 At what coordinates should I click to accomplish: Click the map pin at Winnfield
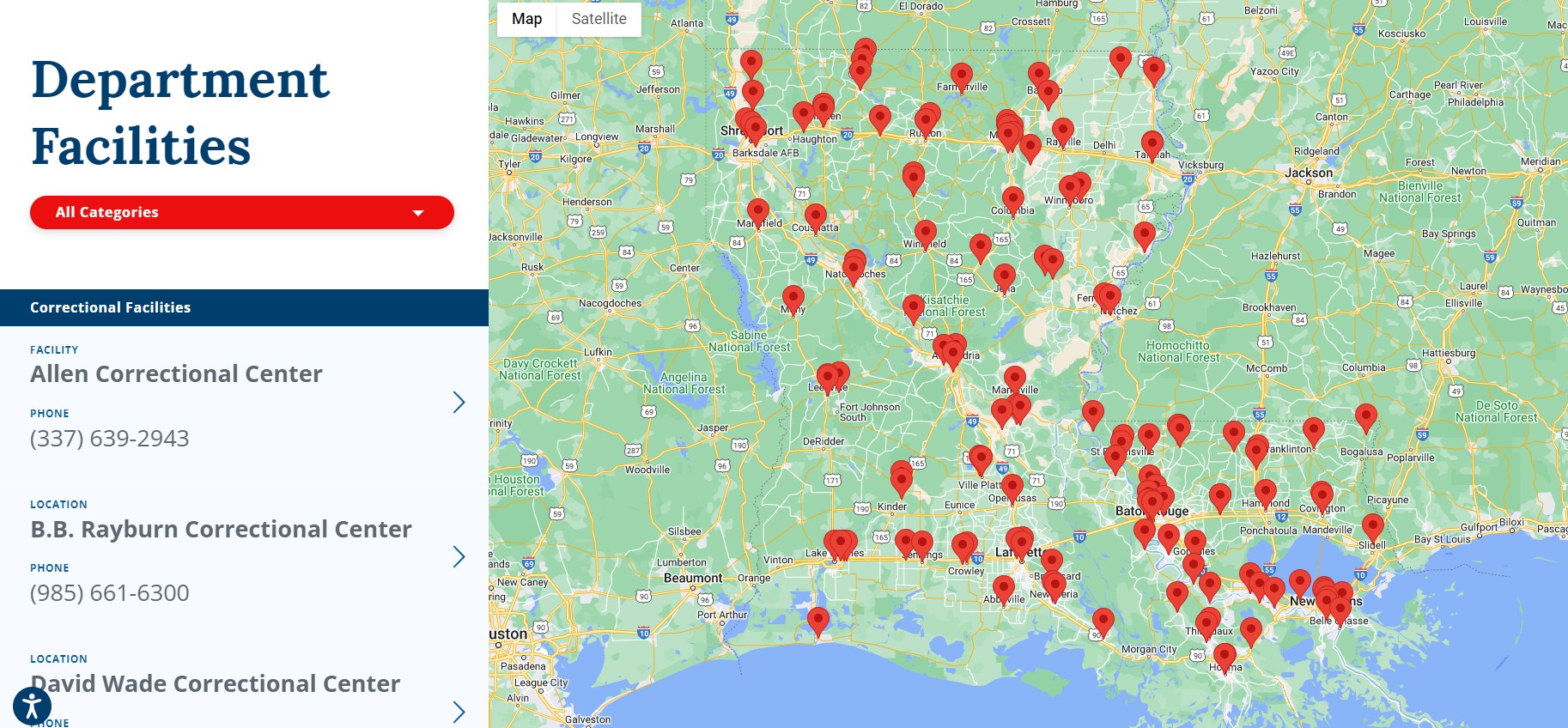pos(925,234)
